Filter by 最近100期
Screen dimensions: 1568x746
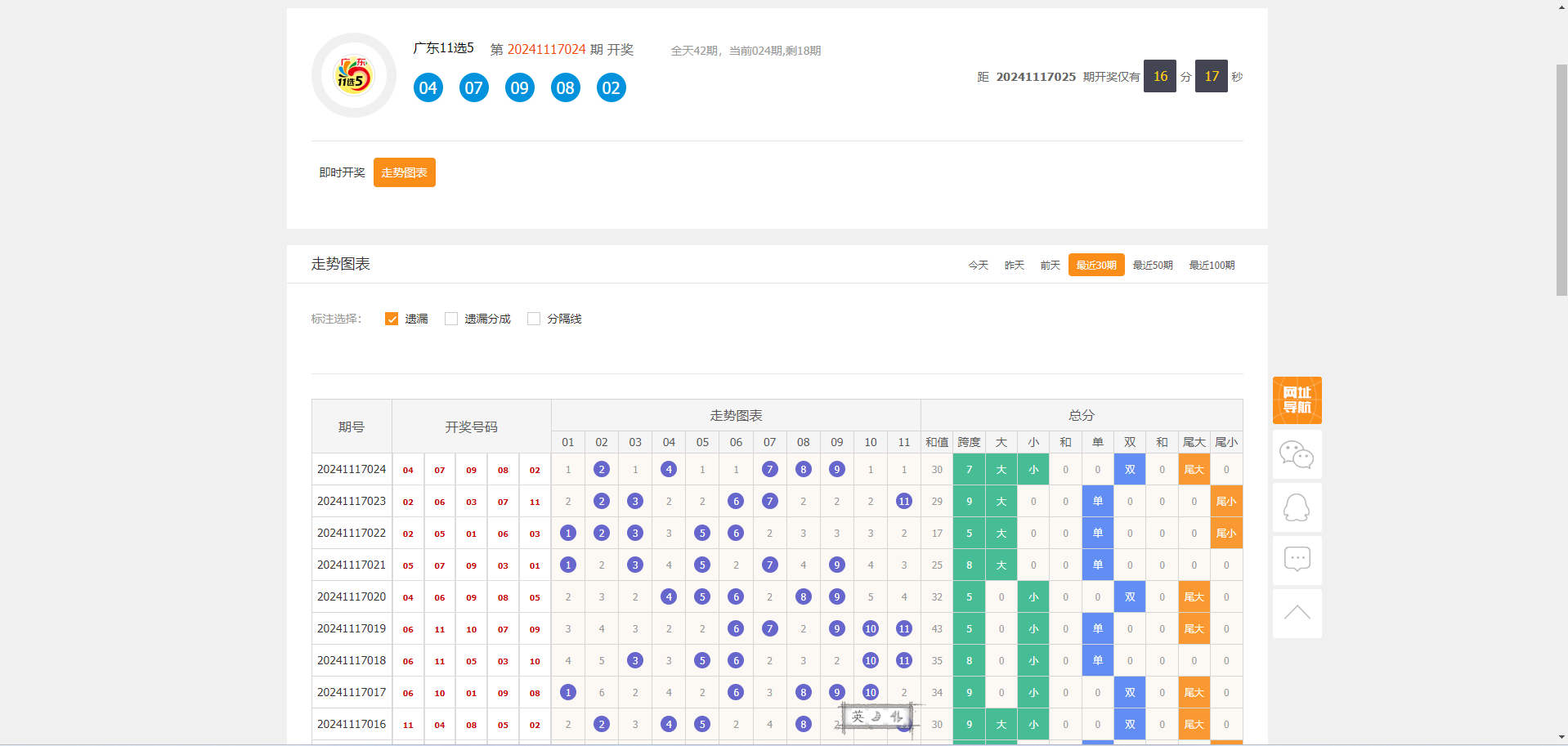[x=1212, y=266]
